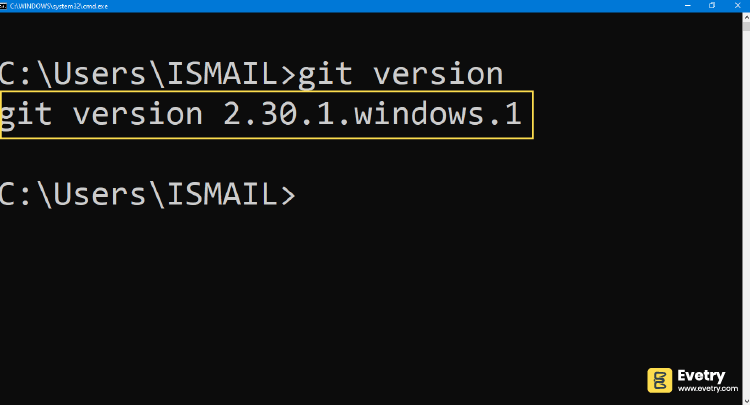Click the Evetry yellow logo icon
Image resolution: width=750 pixels, height=405 pixels.
pos(661,380)
